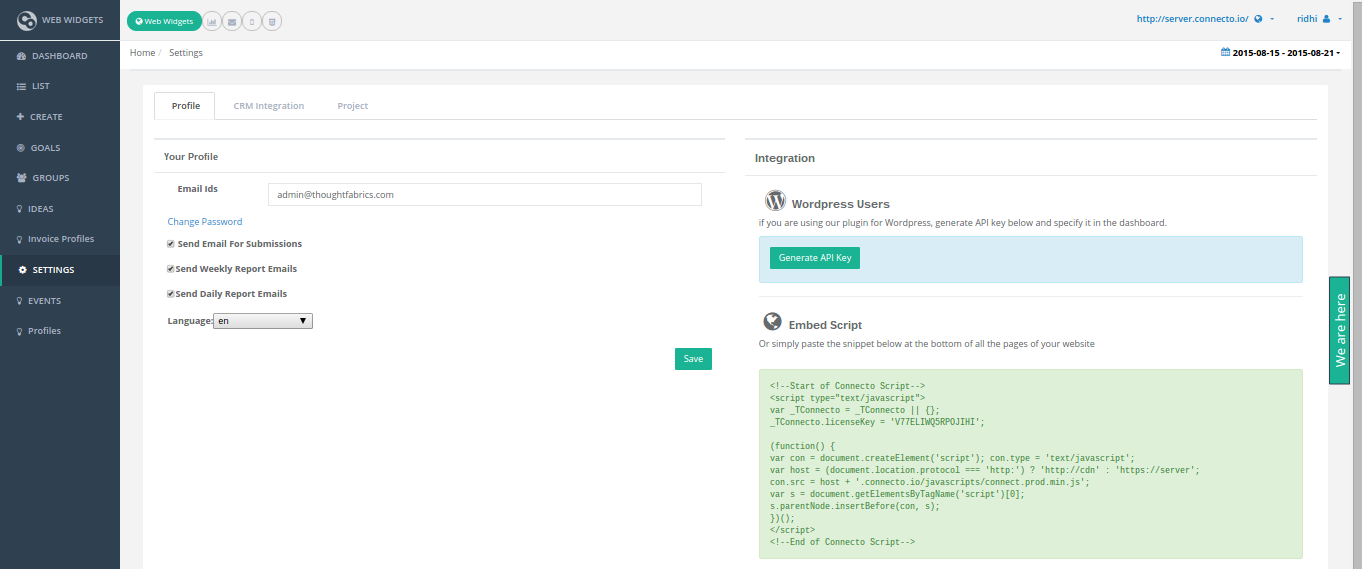Expand the date range caret after 2015-08-21
Viewport: 1362px width, 569px height.
(1338, 53)
